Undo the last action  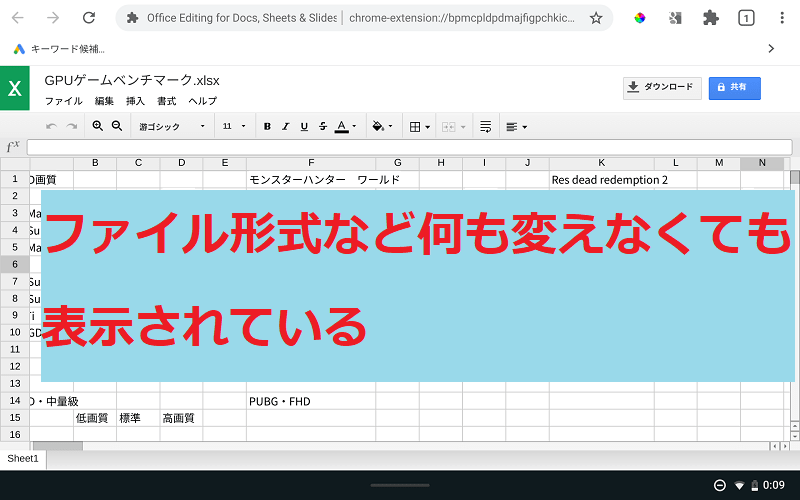pos(51,127)
